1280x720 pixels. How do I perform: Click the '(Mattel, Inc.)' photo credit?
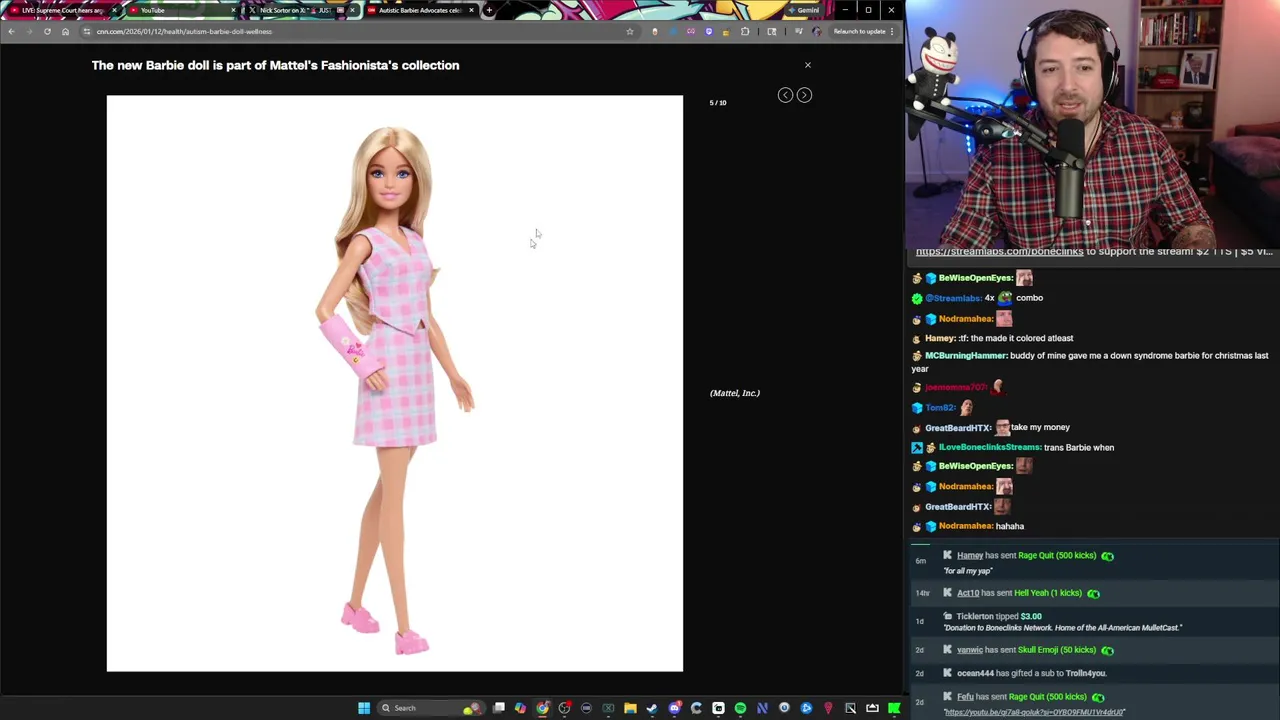(x=735, y=393)
